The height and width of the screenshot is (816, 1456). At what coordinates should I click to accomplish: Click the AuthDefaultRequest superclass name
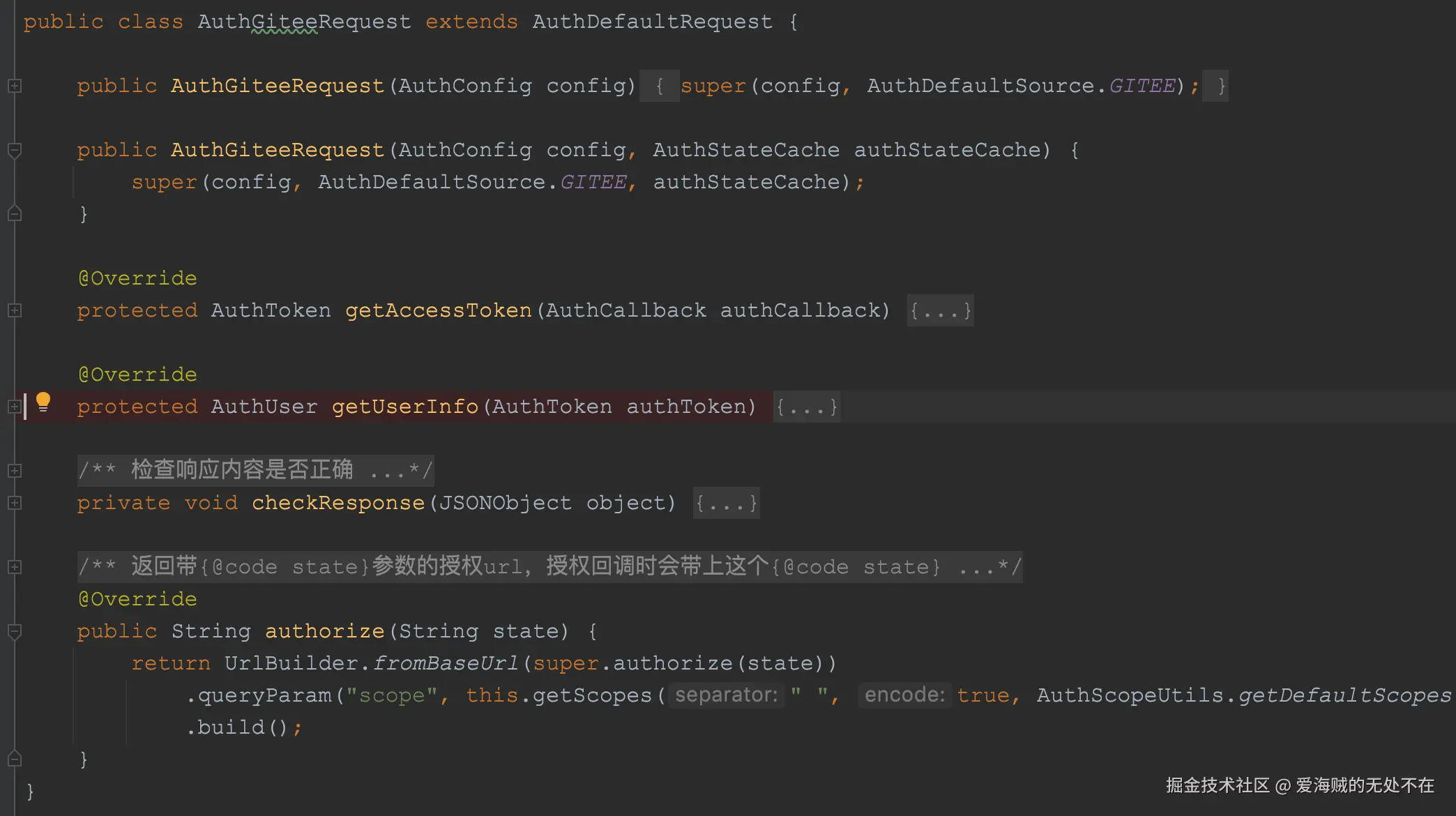[652, 22]
